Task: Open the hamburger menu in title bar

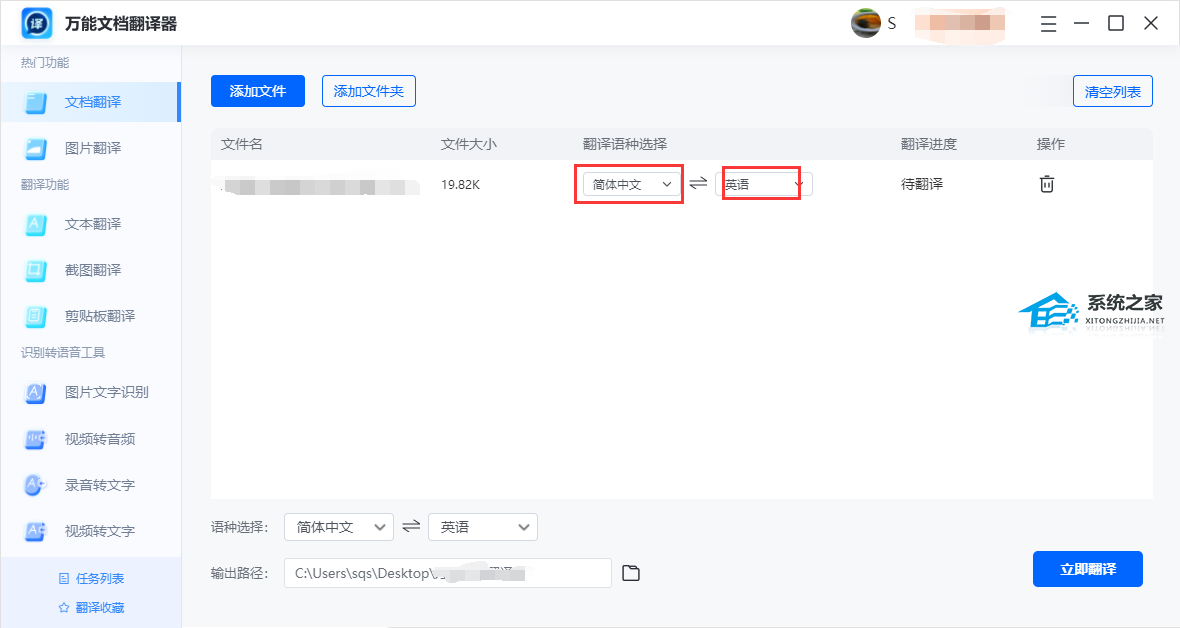Action: pos(1048,24)
